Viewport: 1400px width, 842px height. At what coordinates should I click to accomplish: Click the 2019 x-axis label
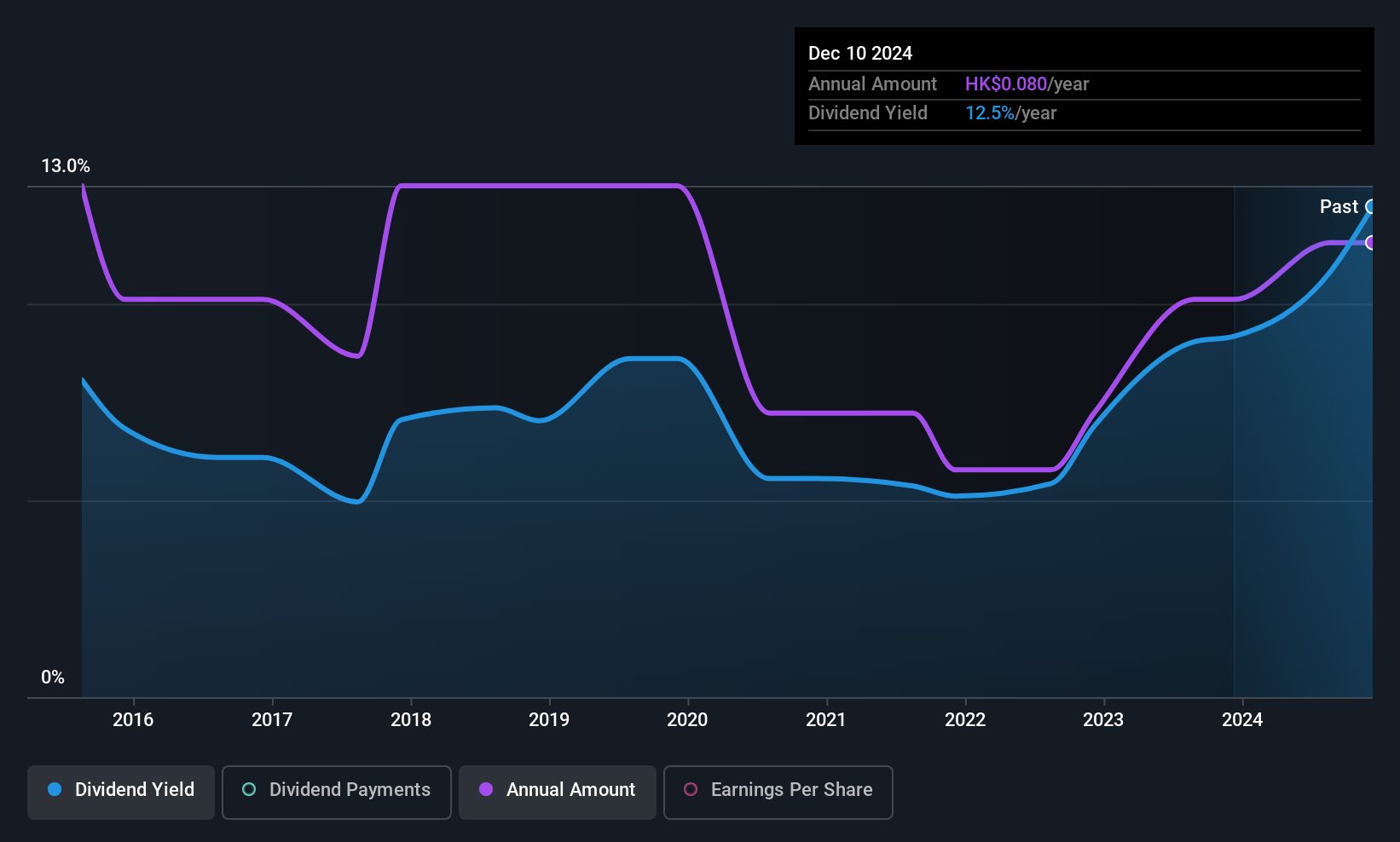click(549, 720)
